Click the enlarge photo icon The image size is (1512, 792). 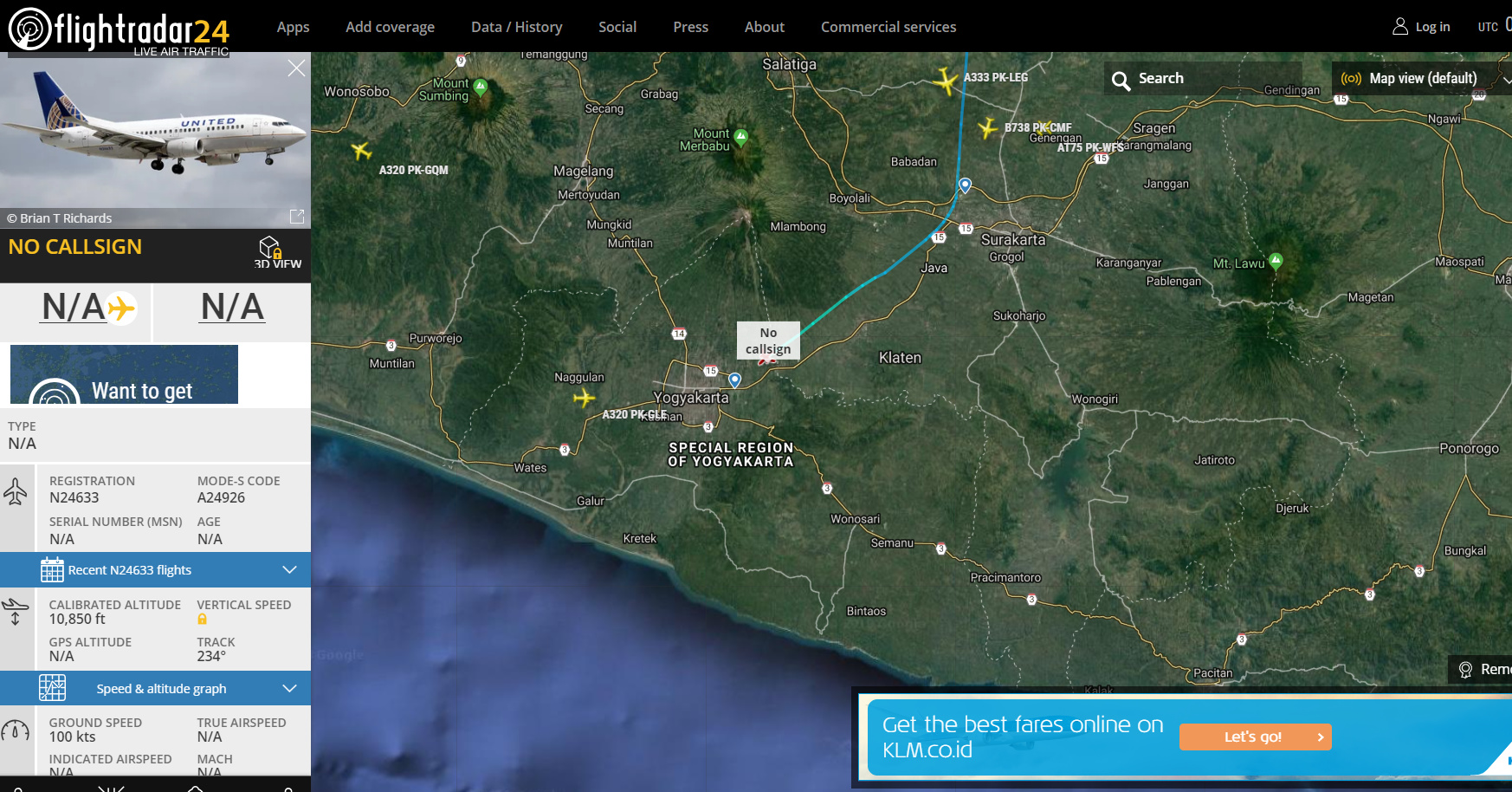[x=297, y=216]
